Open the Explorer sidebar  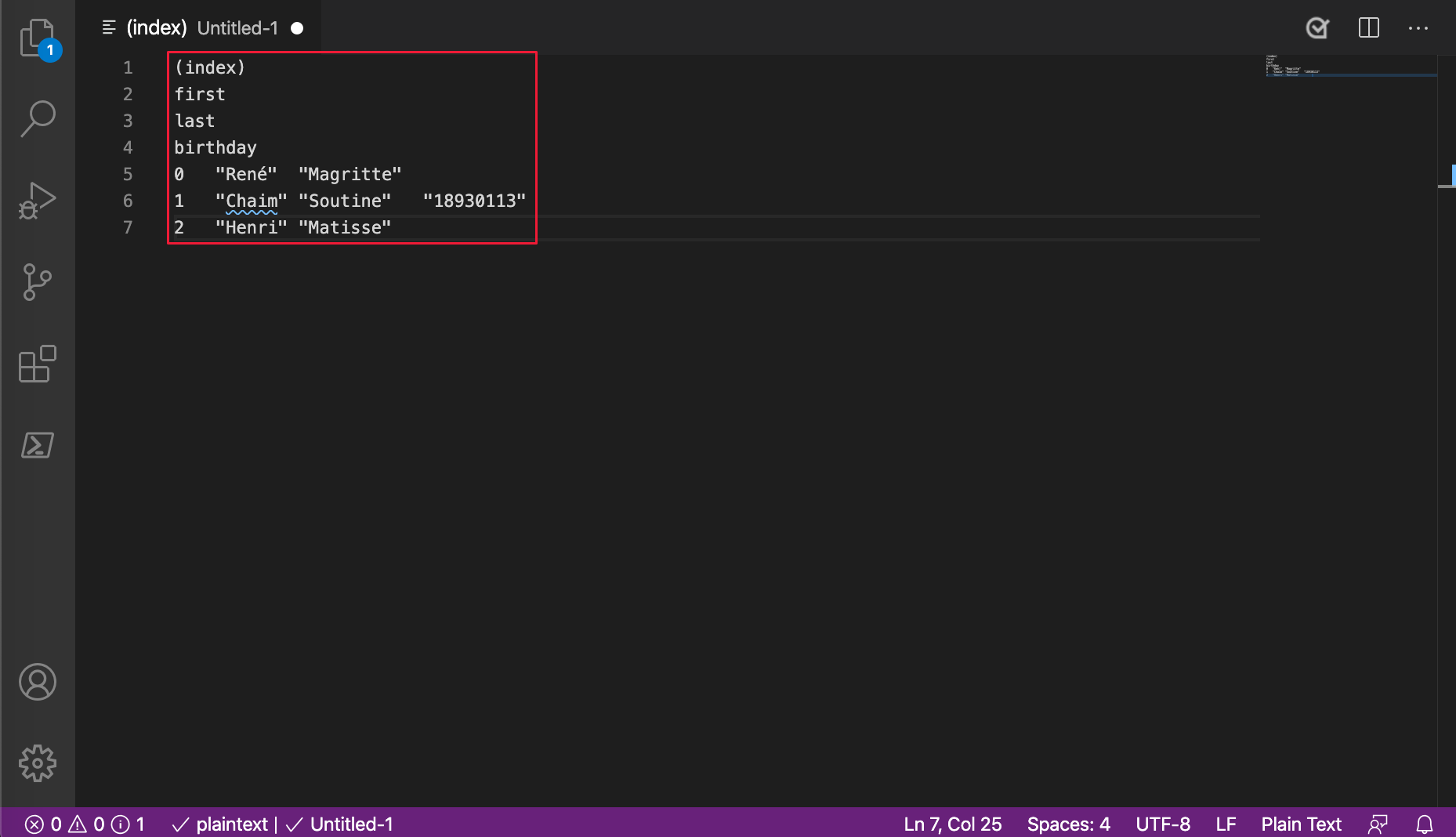[37, 37]
